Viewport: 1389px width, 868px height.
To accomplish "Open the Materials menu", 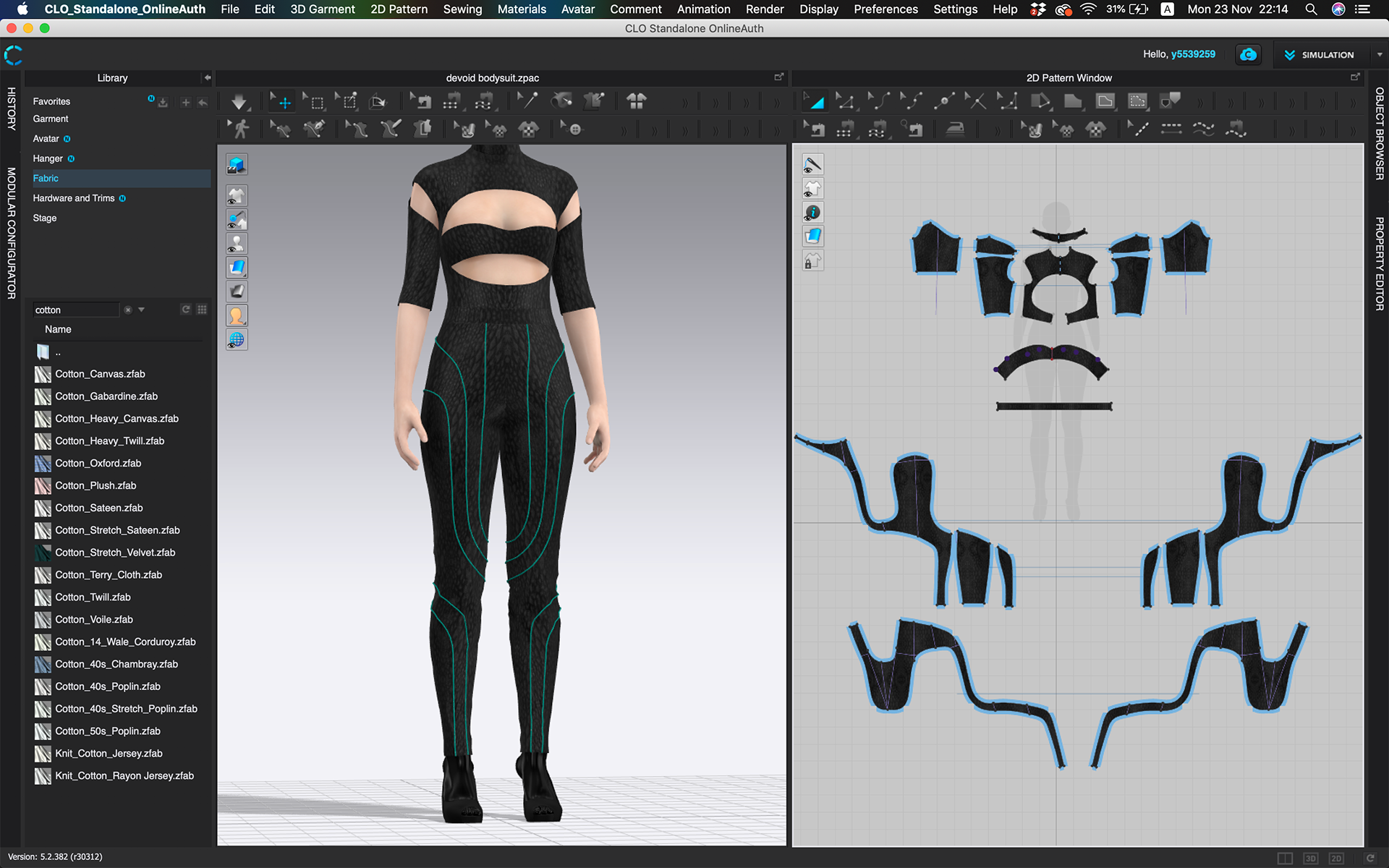I will 522,9.
